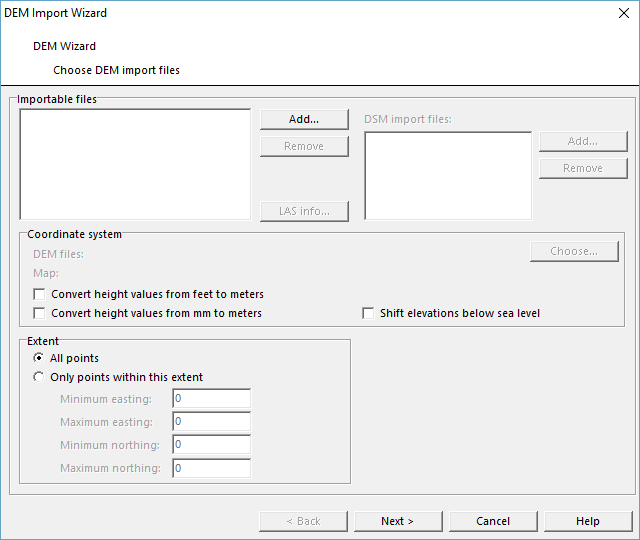
Task: Click into the Minimum northing field
Action: pos(211,444)
